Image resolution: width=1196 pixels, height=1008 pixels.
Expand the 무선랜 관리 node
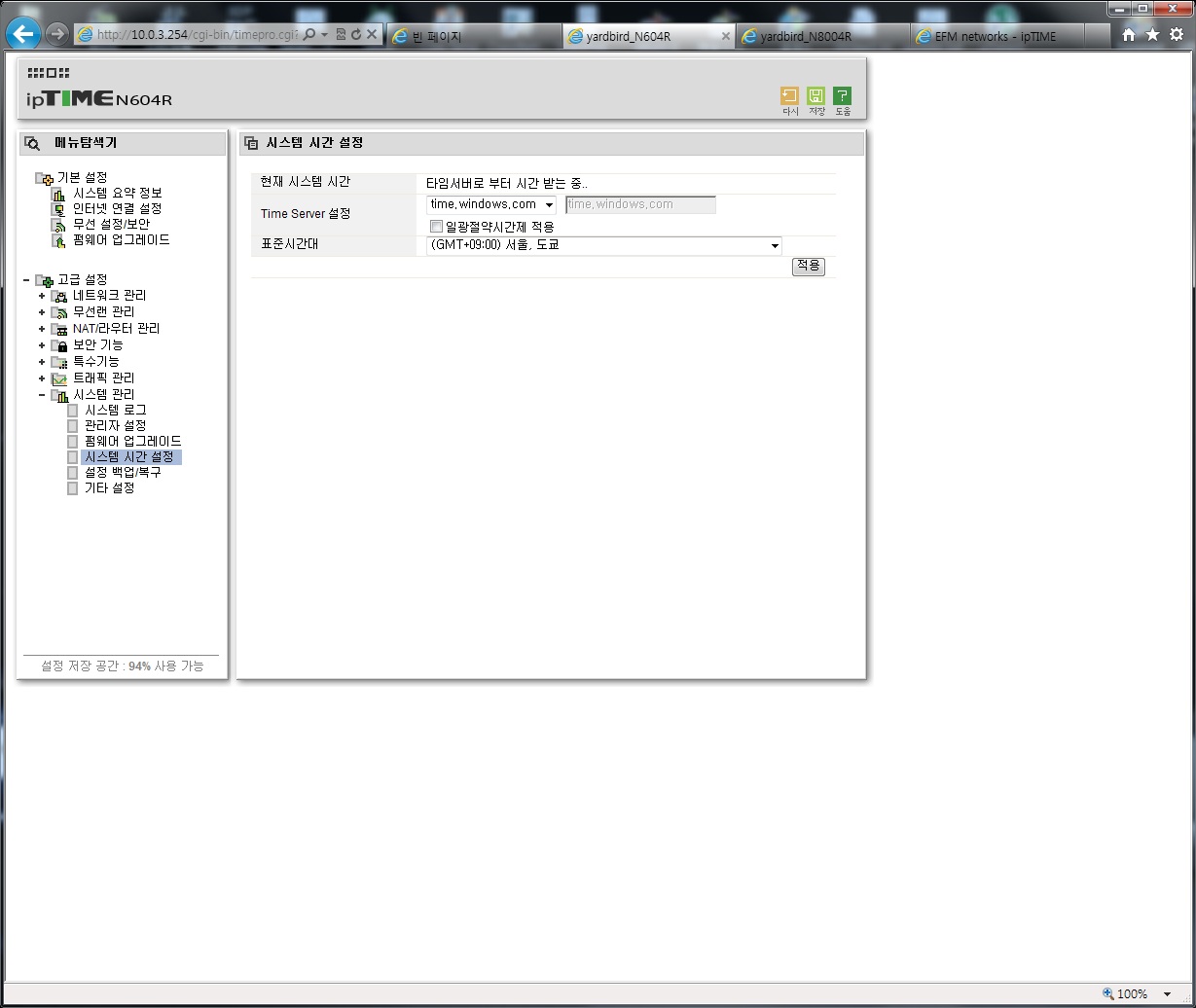42,312
